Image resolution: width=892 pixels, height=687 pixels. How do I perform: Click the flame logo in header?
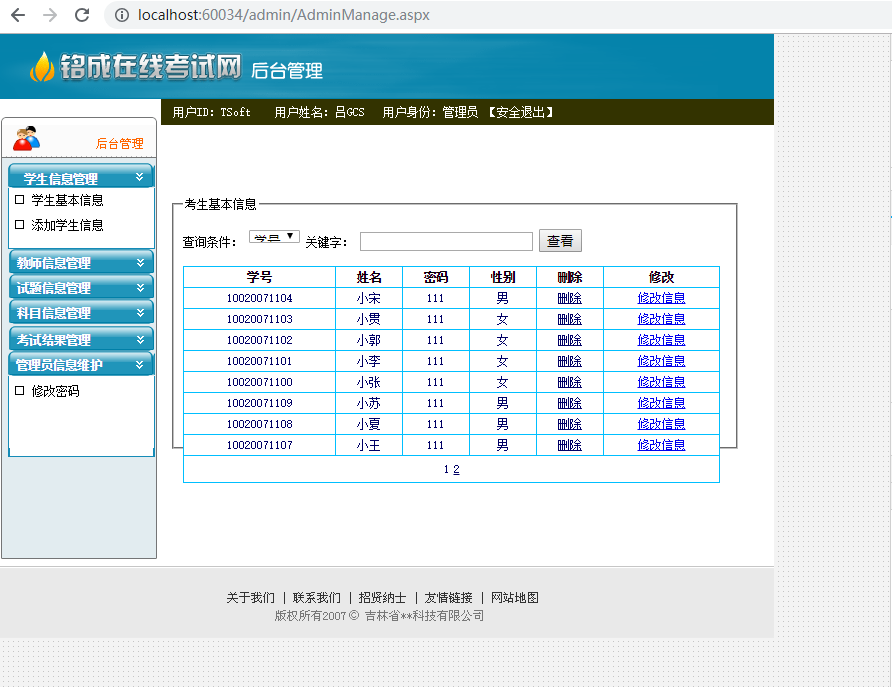[x=42, y=67]
